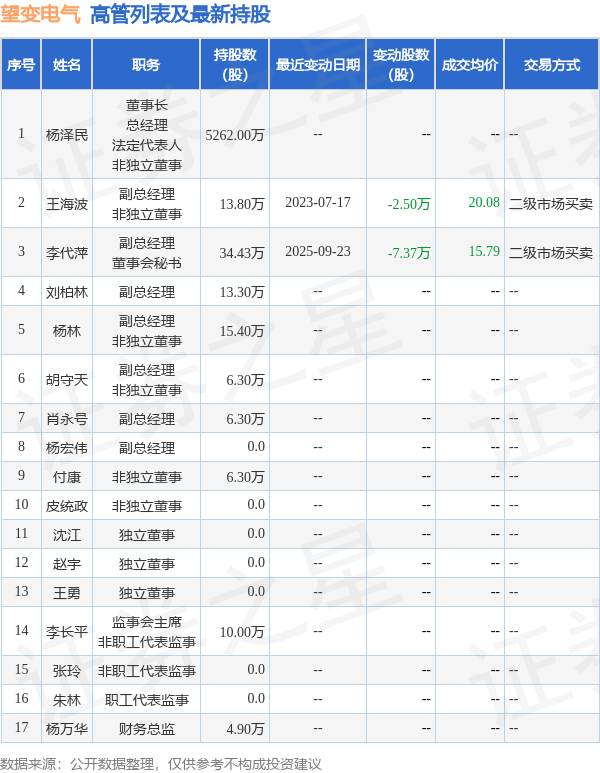Click the name 杨宏伟
Screen dimensions: 600x773
point(67,448)
